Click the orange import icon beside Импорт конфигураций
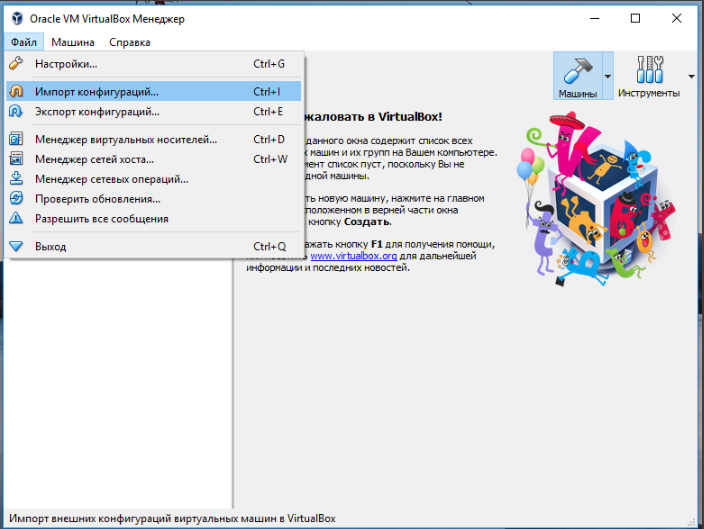This screenshot has height=529, width=704. (x=16, y=91)
